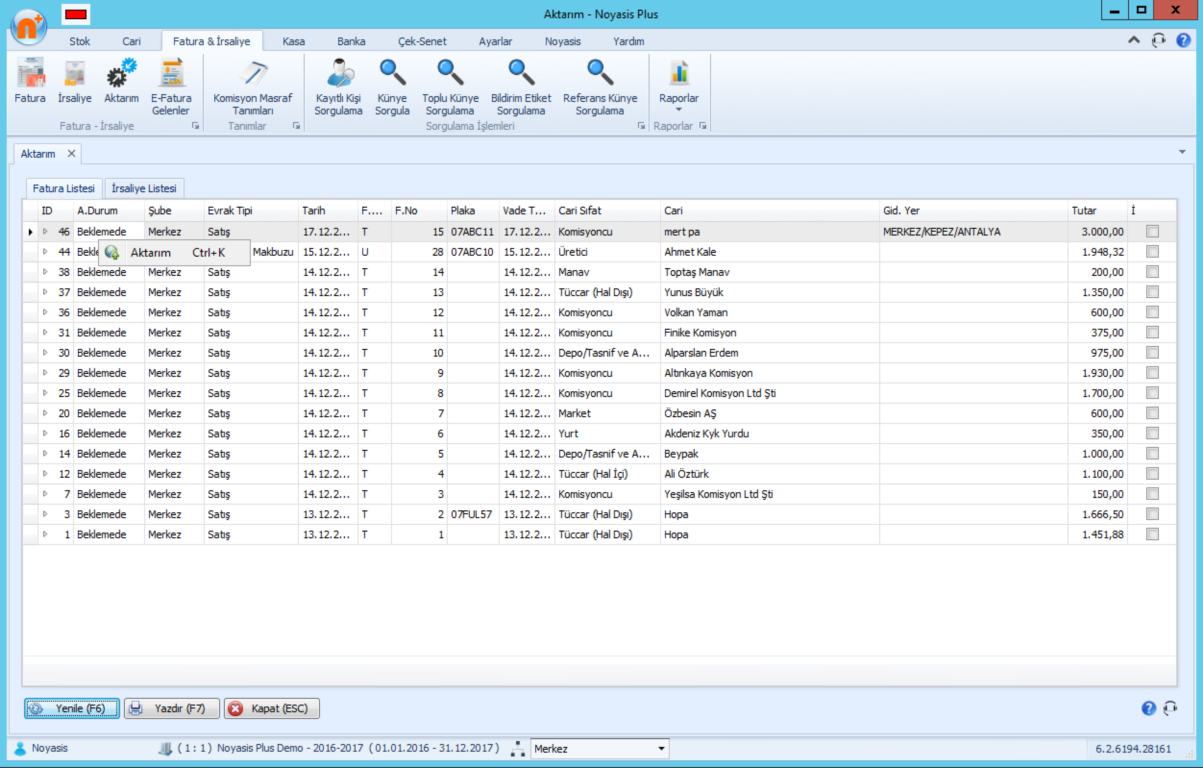1203x768 pixels.
Task: Open help icon in ribbon corner
Action: pyautogui.click(x=1183, y=41)
